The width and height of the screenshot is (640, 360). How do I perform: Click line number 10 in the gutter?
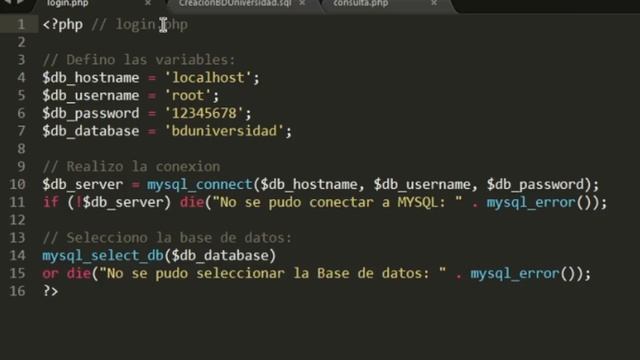(17, 184)
